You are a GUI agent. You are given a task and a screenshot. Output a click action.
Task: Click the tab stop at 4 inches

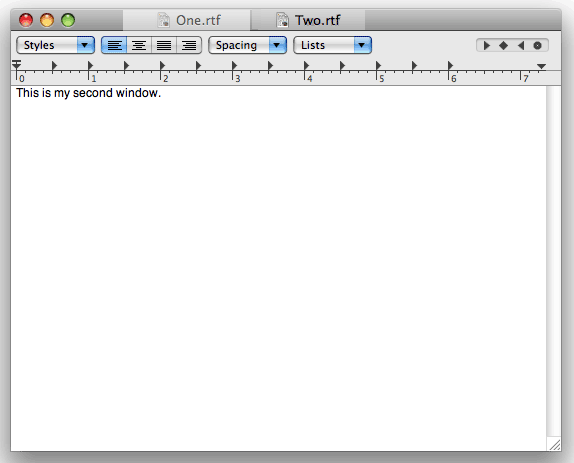coord(306,66)
